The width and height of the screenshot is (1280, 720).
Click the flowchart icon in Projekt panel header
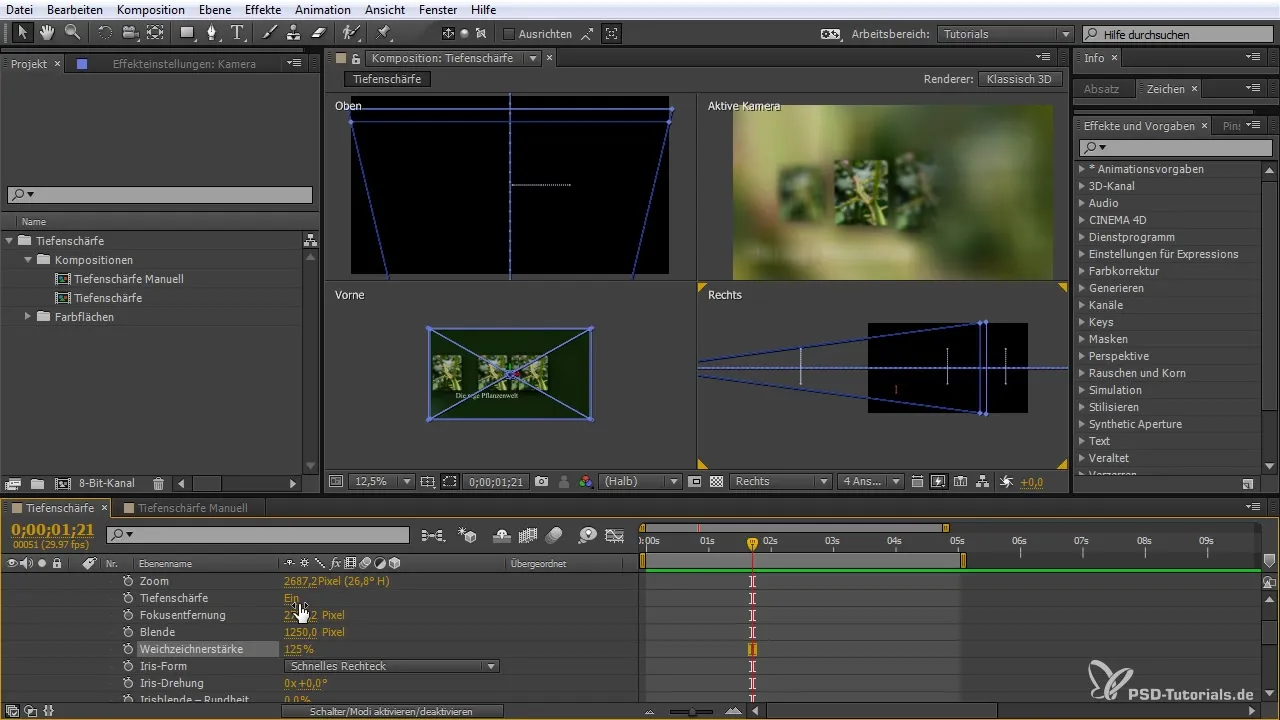pyautogui.click(x=310, y=241)
